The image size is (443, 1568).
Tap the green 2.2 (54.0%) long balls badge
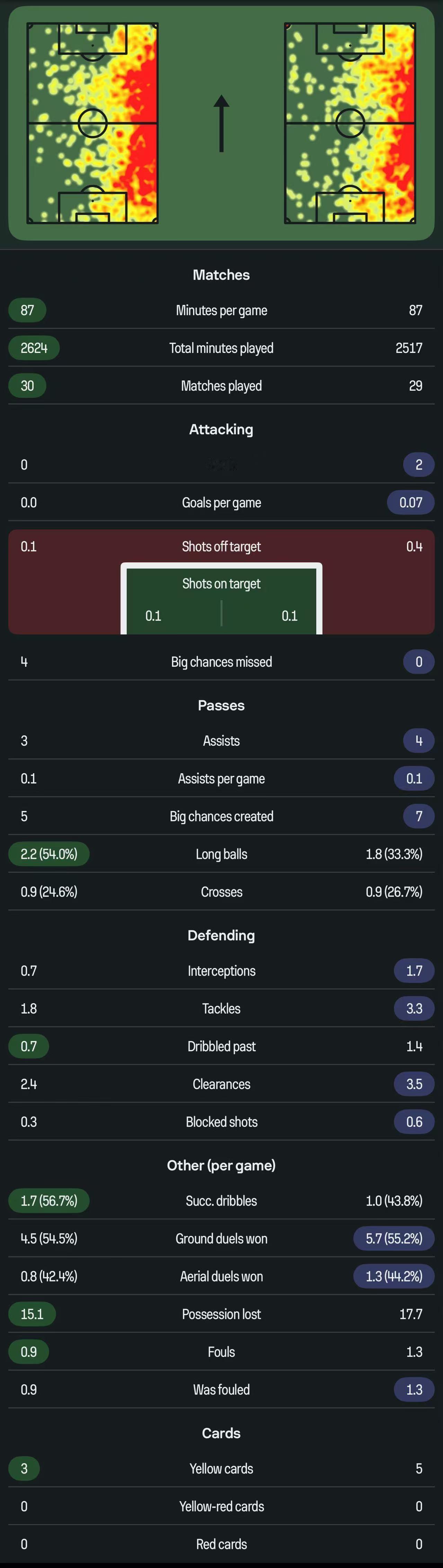[x=49, y=854]
